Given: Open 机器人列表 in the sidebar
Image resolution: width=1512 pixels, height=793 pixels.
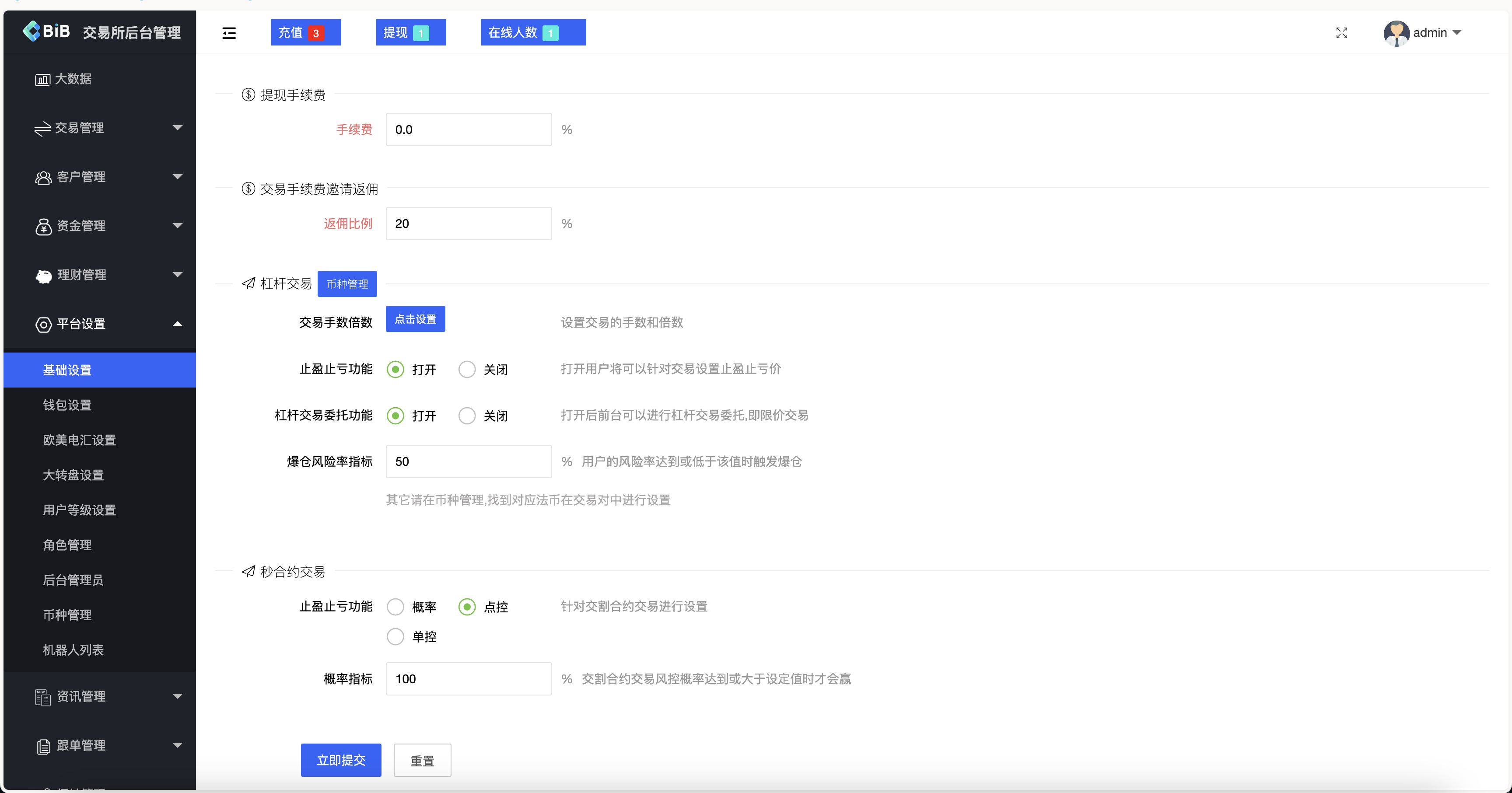Looking at the screenshot, I should (100, 650).
